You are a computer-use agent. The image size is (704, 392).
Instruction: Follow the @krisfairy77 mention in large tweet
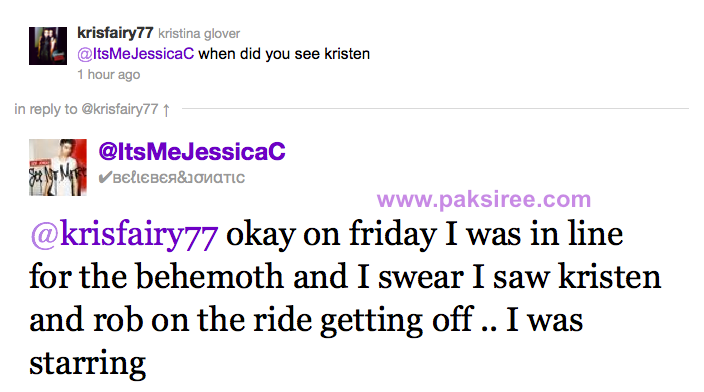point(124,234)
